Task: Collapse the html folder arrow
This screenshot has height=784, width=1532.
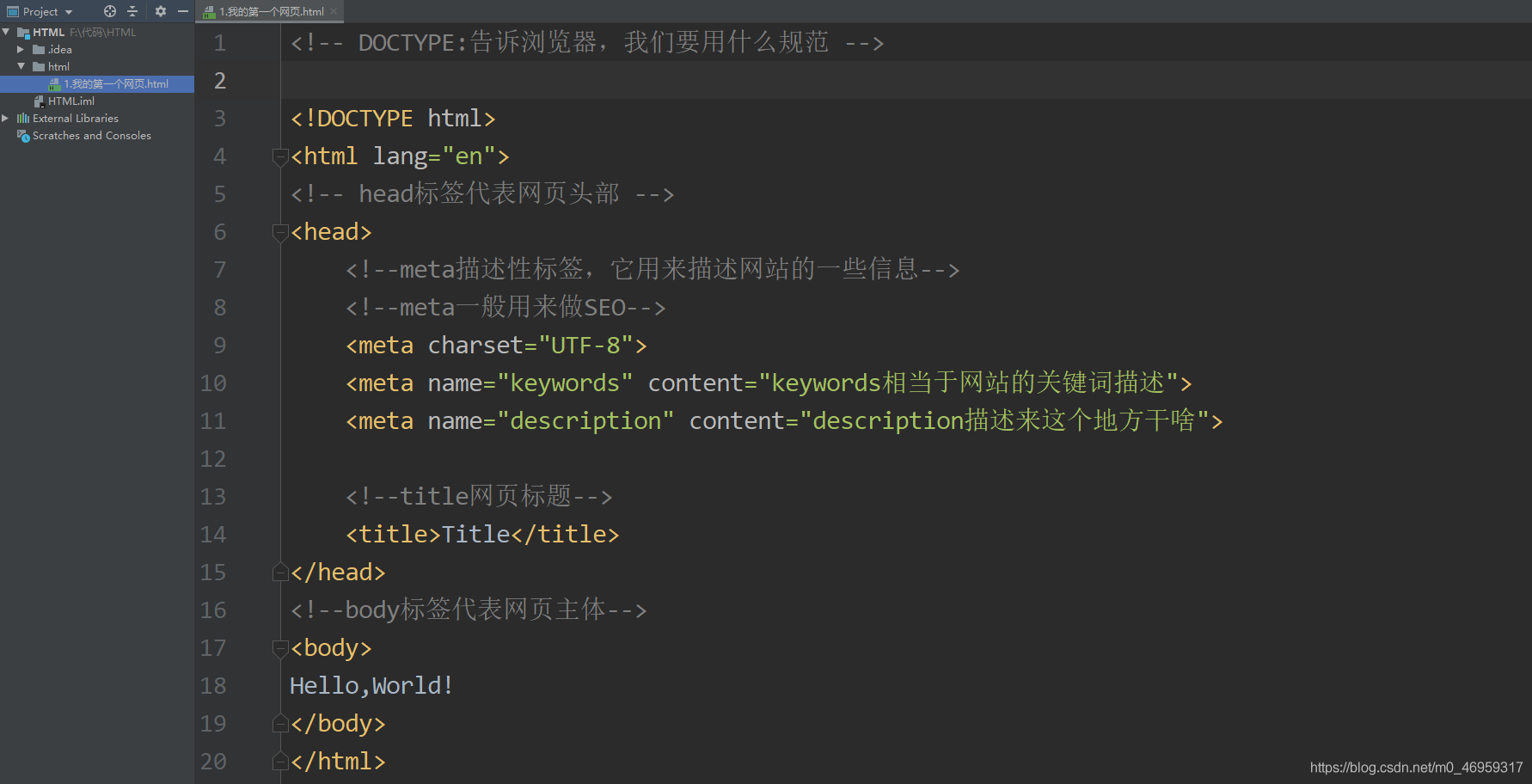Action: 21,66
